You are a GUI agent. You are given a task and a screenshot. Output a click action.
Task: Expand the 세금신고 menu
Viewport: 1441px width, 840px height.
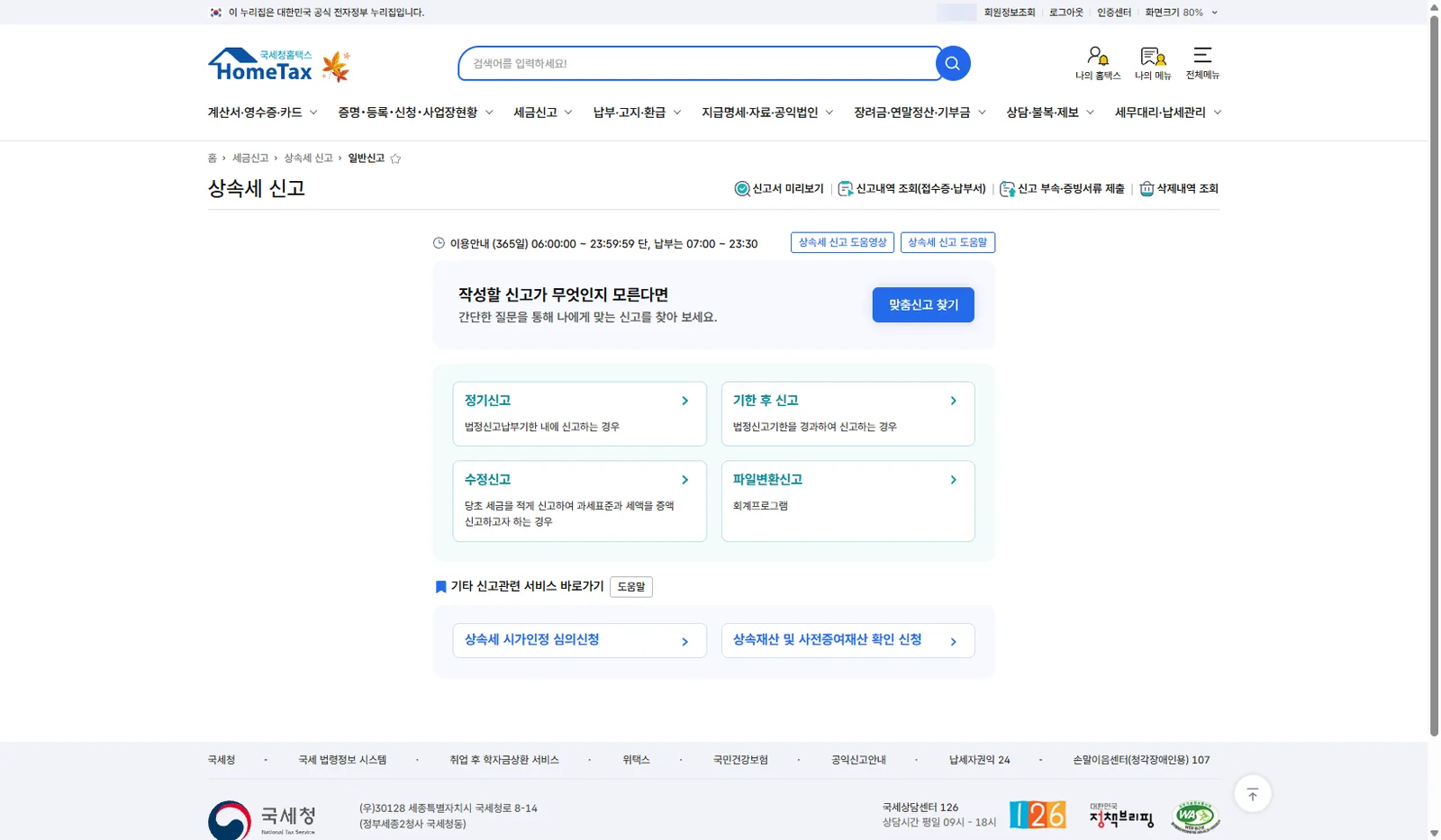click(x=542, y=113)
